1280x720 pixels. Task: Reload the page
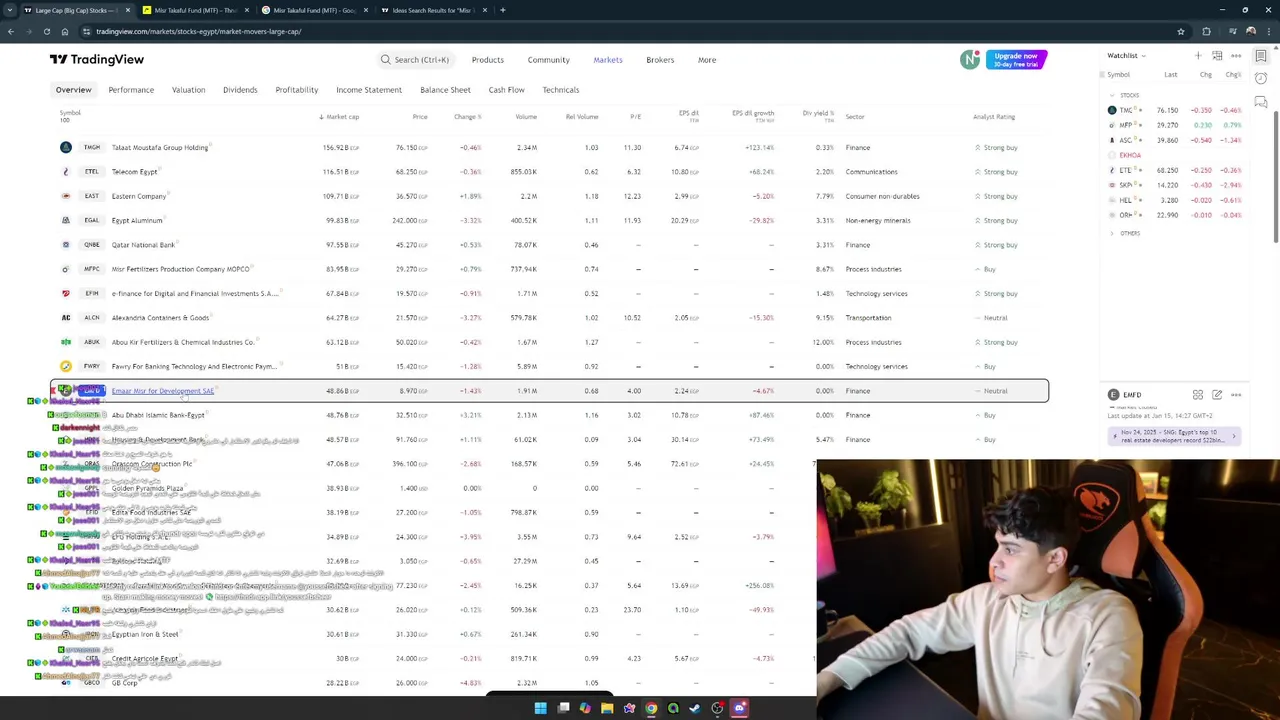pos(47,31)
